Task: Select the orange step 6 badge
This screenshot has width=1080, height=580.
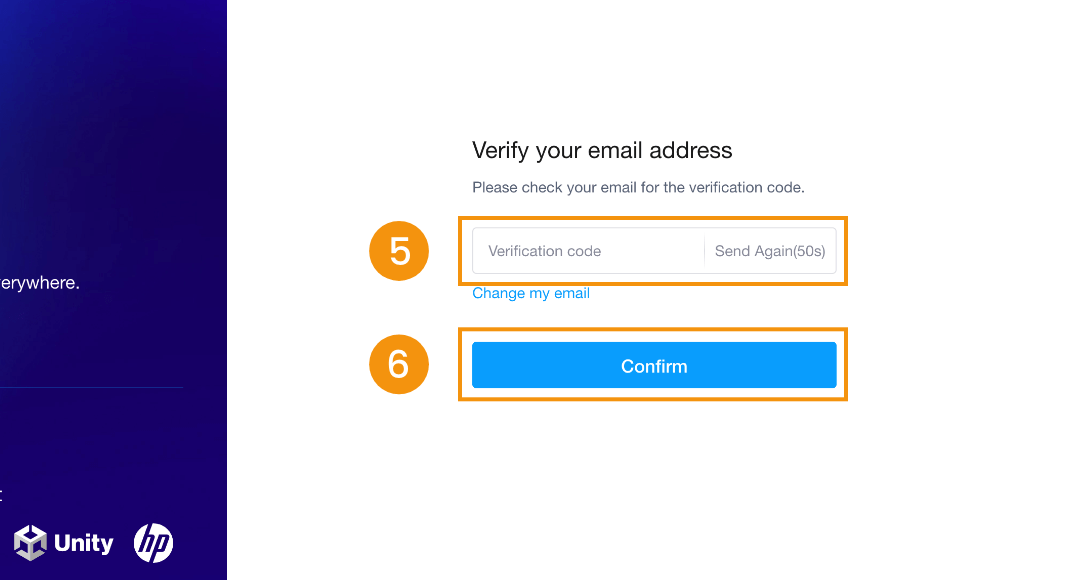Action: (399, 364)
